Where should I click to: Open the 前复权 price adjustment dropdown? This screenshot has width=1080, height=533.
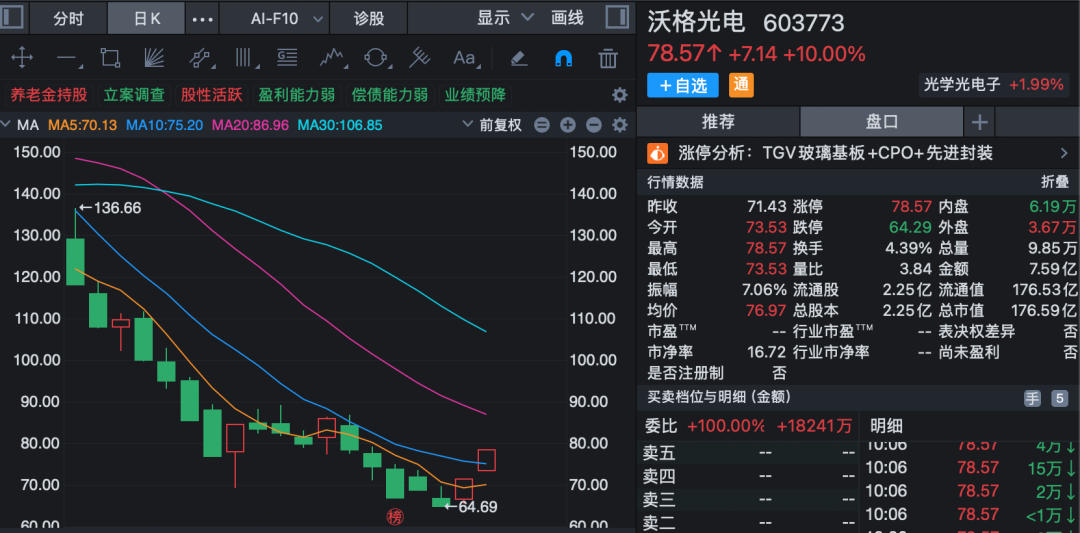pyautogui.click(x=494, y=125)
